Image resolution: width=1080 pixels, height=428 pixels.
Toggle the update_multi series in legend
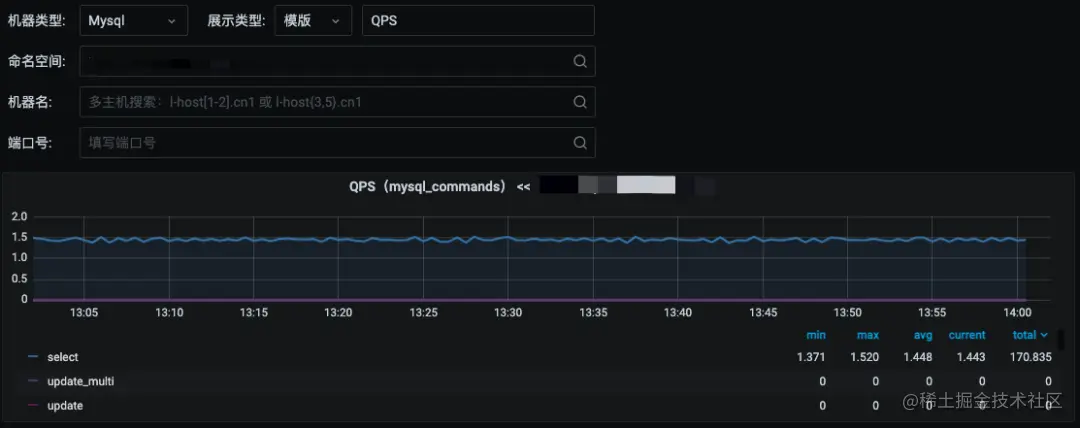click(x=81, y=381)
